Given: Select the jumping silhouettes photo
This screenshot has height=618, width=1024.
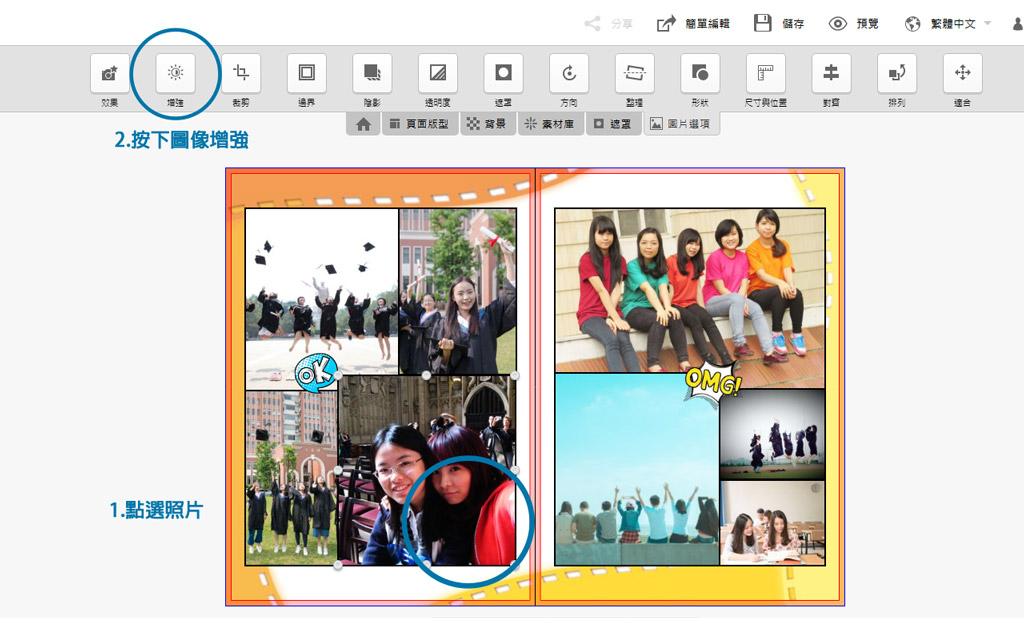Looking at the screenshot, I should click(x=773, y=434).
